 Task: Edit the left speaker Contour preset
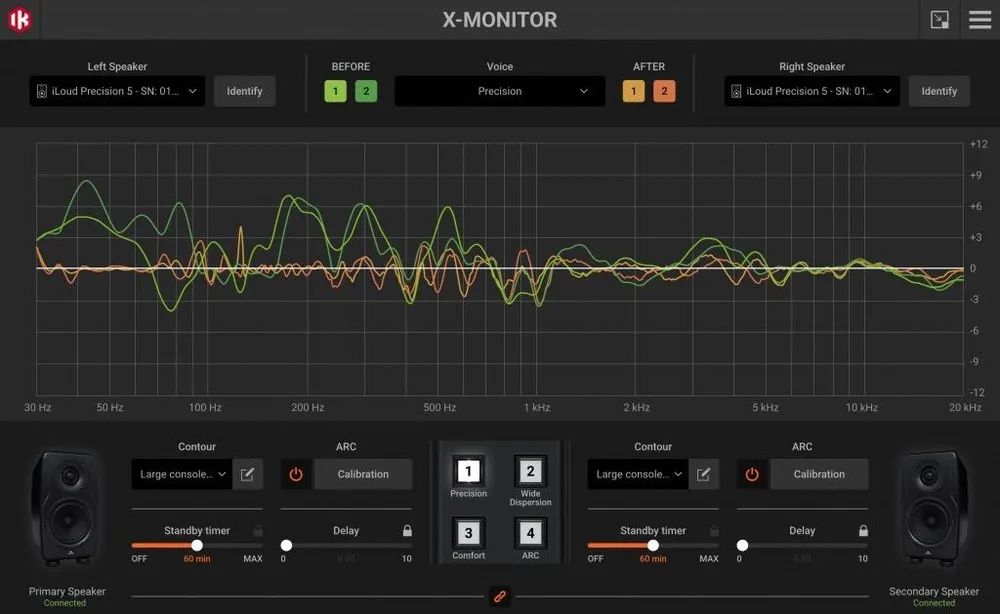[248, 474]
